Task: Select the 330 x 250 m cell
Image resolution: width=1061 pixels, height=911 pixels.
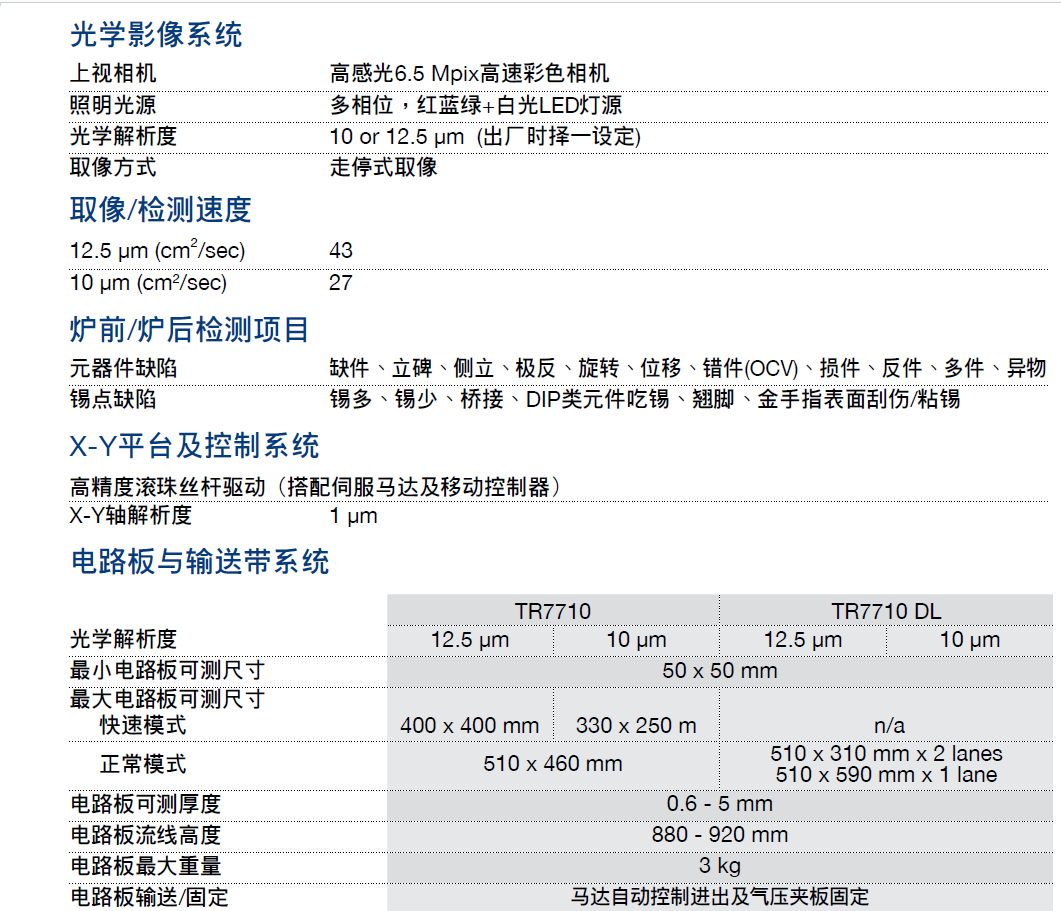Action: point(636,725)
